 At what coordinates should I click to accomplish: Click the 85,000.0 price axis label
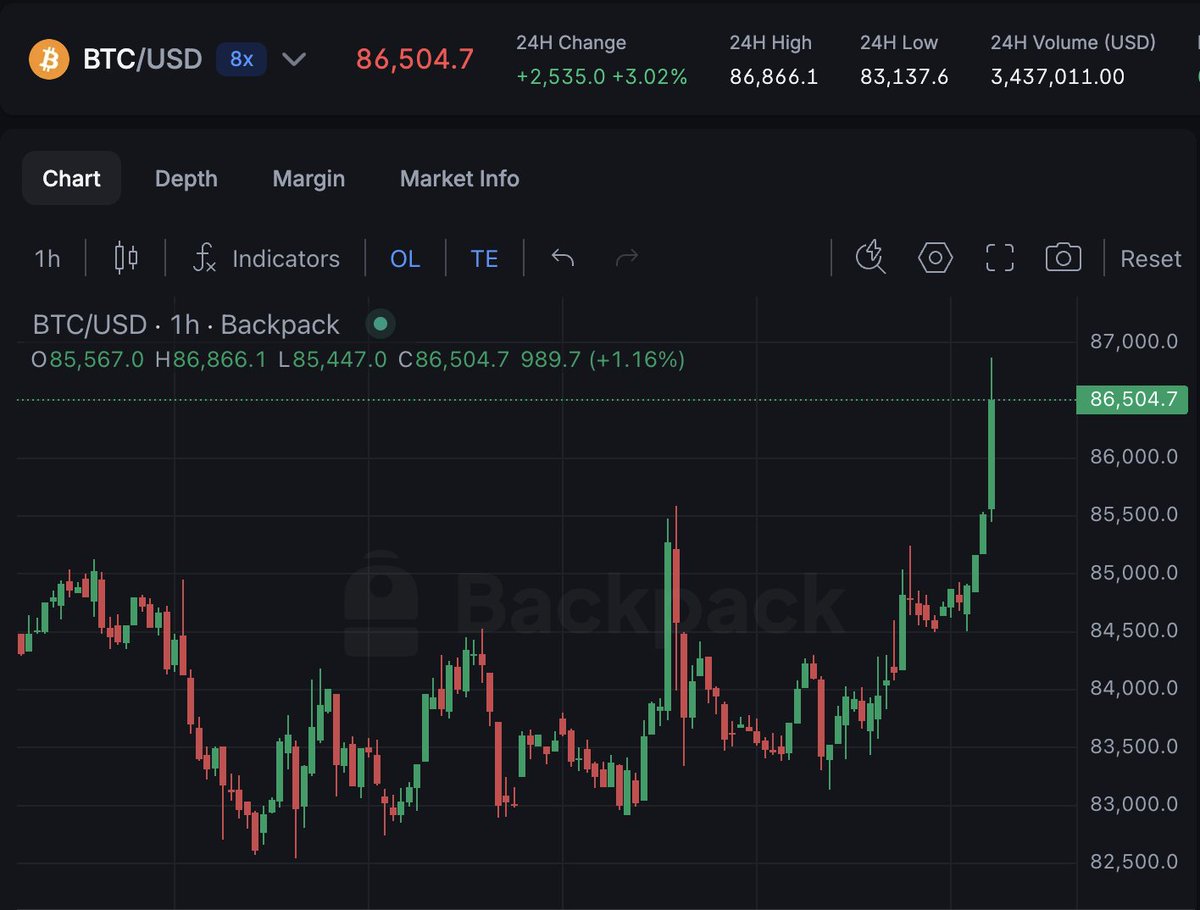[x=1133, y=573]
